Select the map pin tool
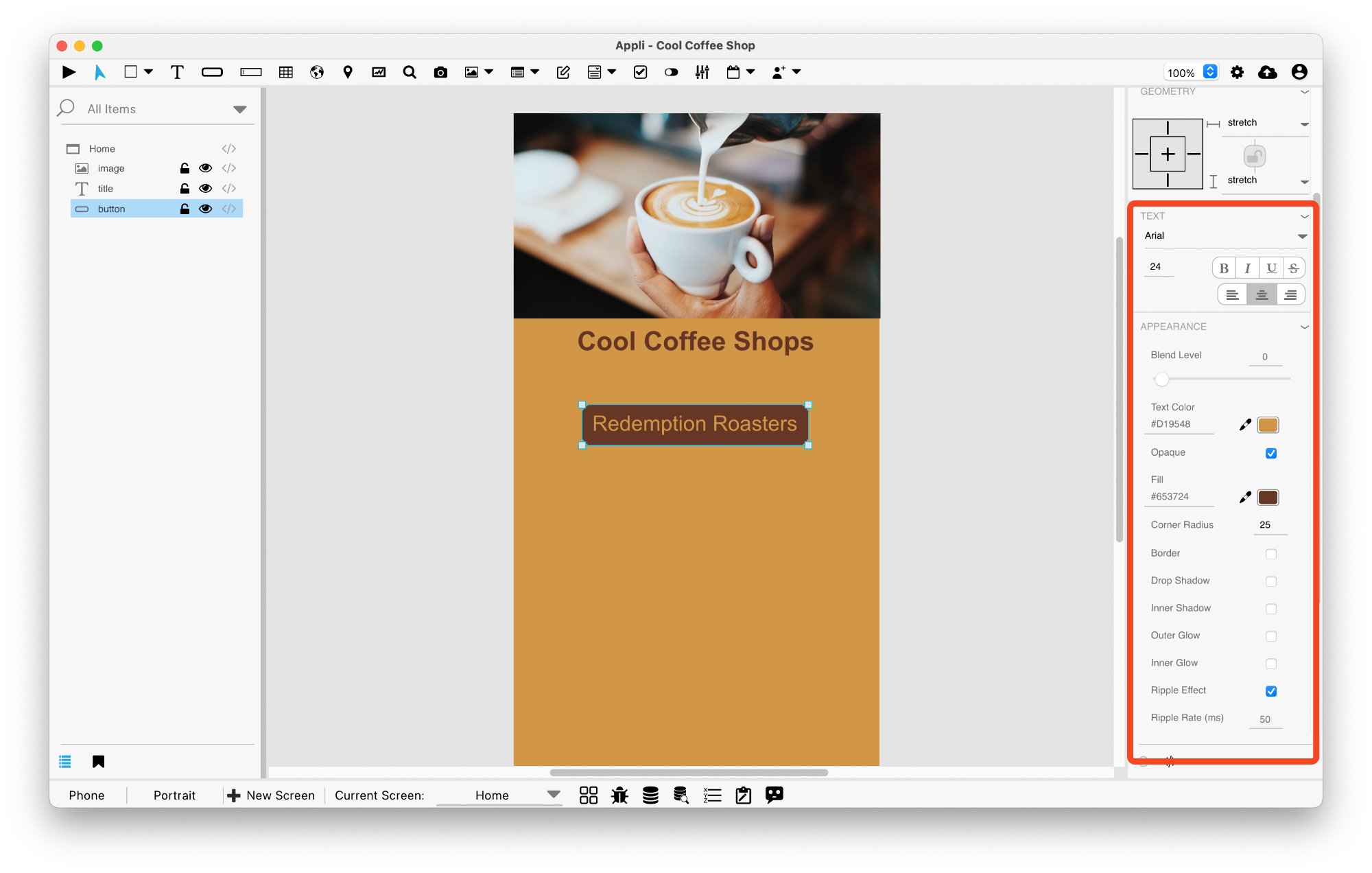This screenshot has height=873, width=1372. tap(348, 72)
